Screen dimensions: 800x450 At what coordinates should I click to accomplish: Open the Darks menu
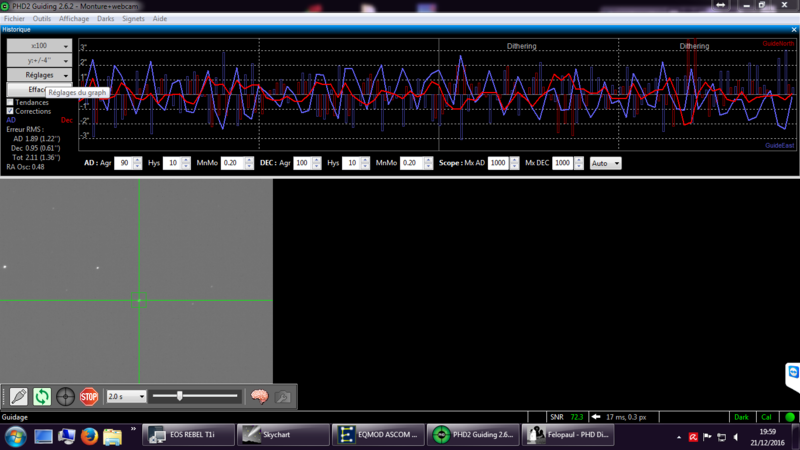click(106, 18)
